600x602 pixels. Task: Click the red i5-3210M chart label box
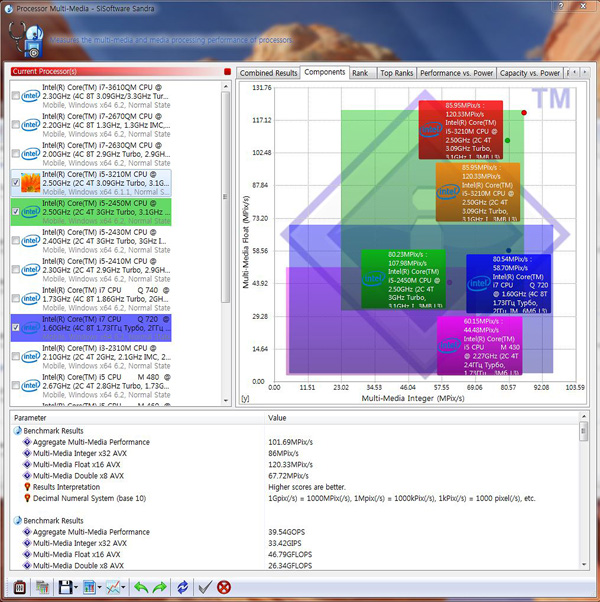[x=461, y=130]
